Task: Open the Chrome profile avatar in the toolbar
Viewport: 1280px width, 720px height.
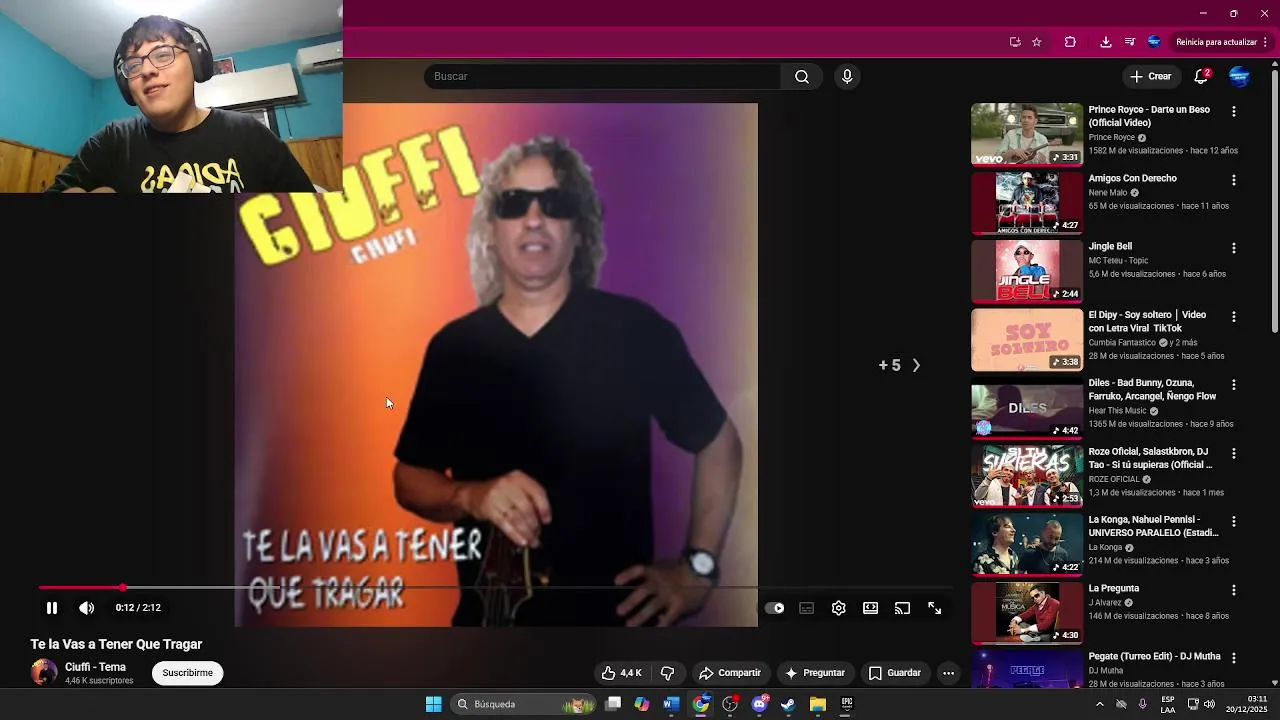Action: tap(1154, 42)
